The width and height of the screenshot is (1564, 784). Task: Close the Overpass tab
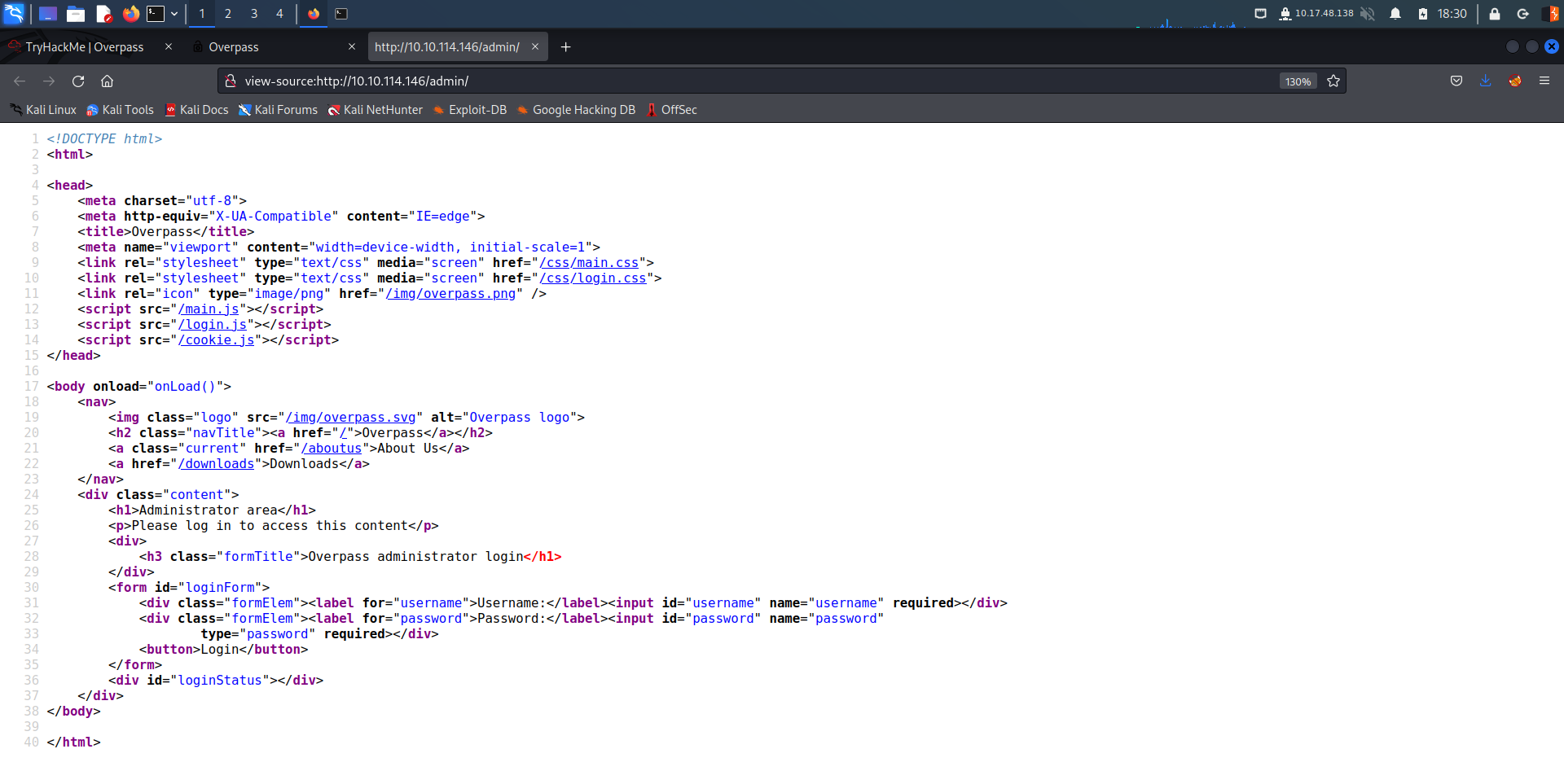pos(352,46)
